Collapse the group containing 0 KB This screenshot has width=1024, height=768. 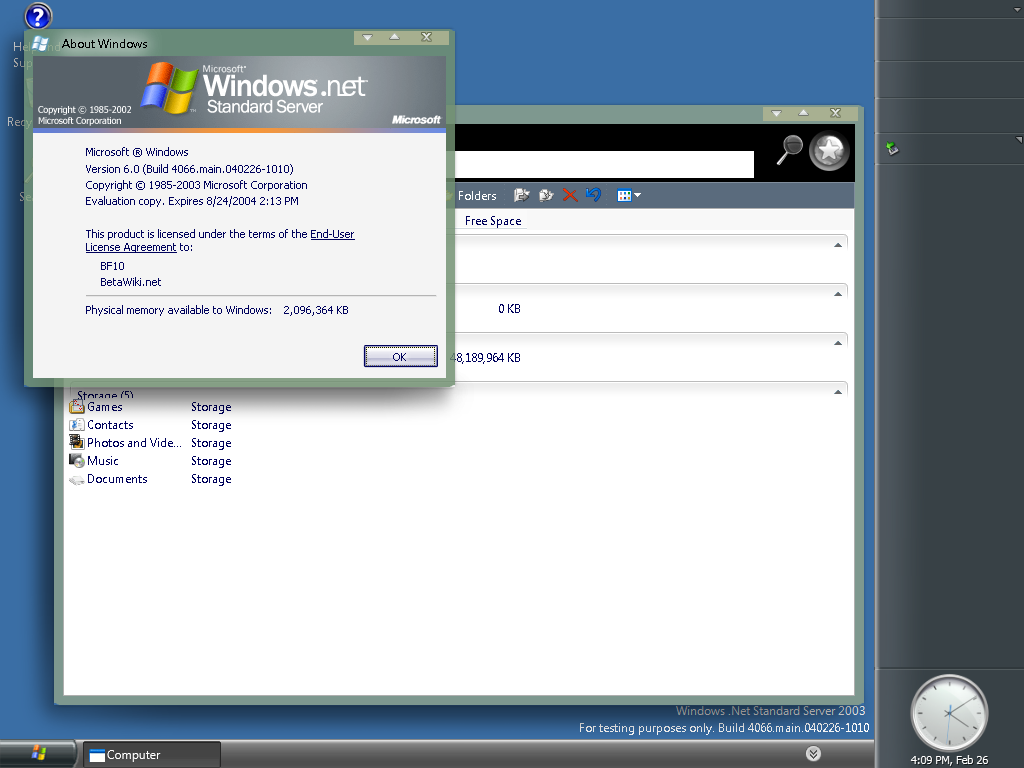(x=838, y=294)
